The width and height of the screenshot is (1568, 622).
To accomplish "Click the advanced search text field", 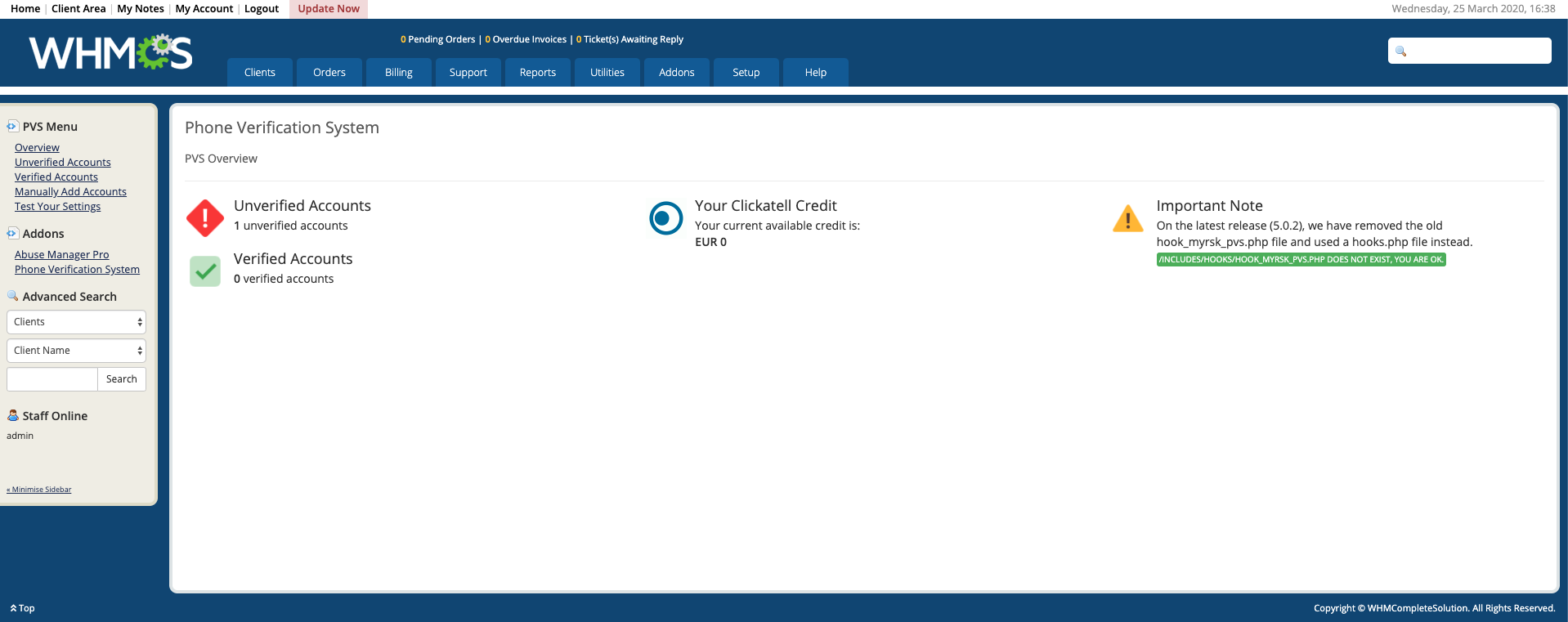I will (52, 379).
